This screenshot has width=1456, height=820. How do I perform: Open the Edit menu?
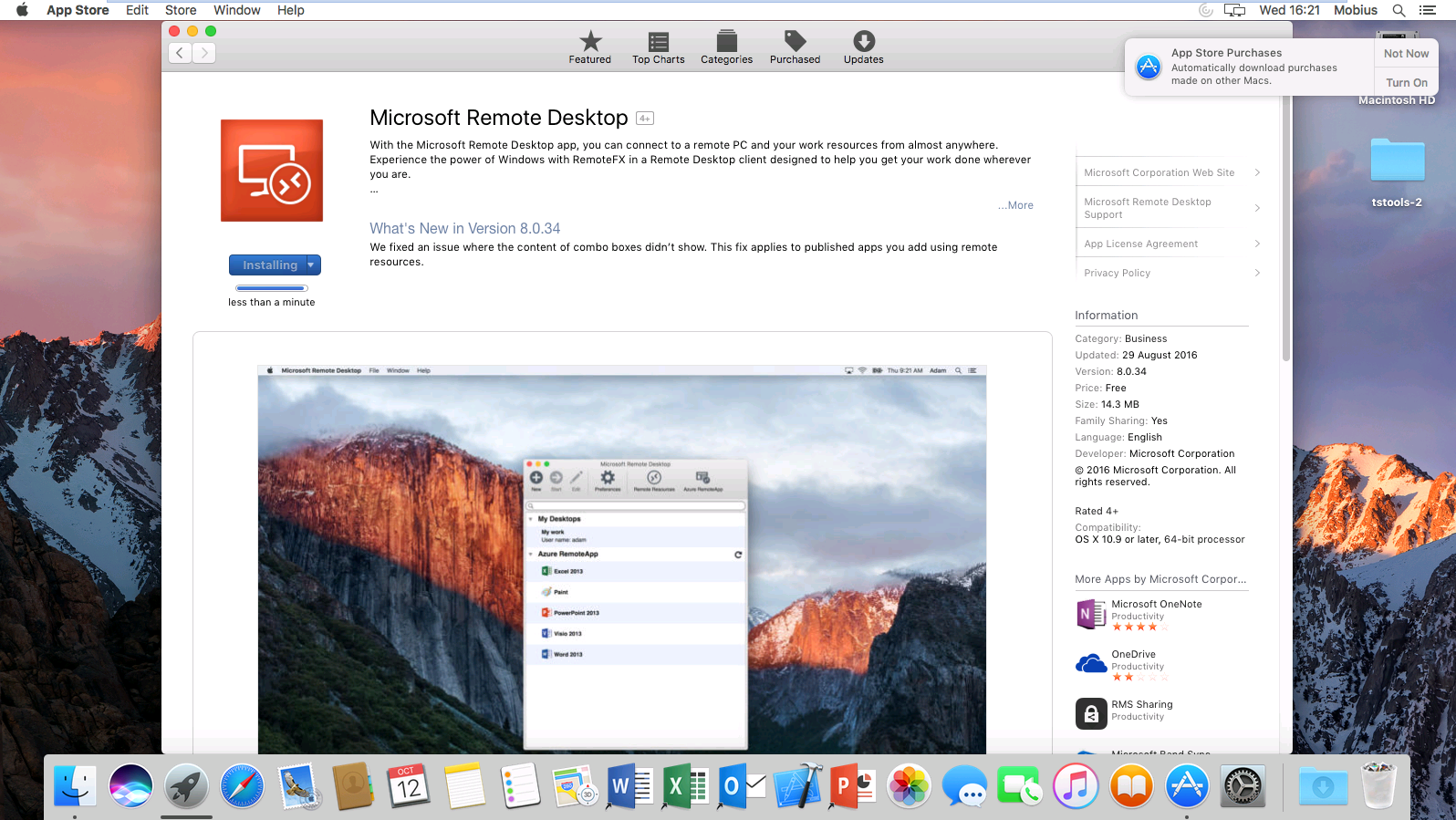pyautogui.click(x=138, y=10)
